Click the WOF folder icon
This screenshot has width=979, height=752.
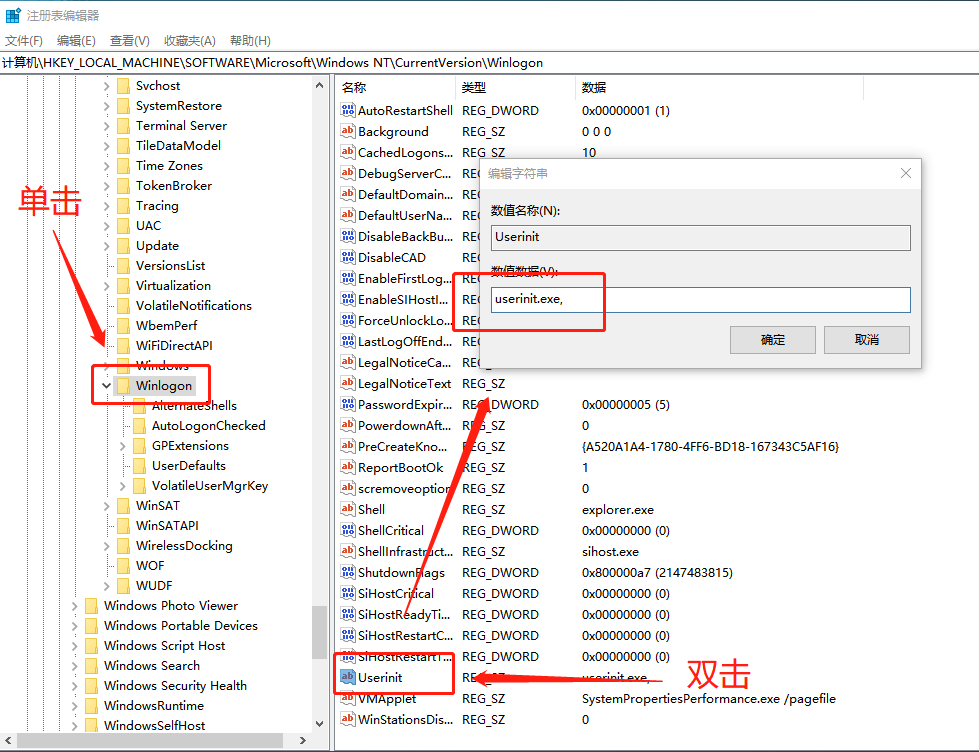(124, 565)
